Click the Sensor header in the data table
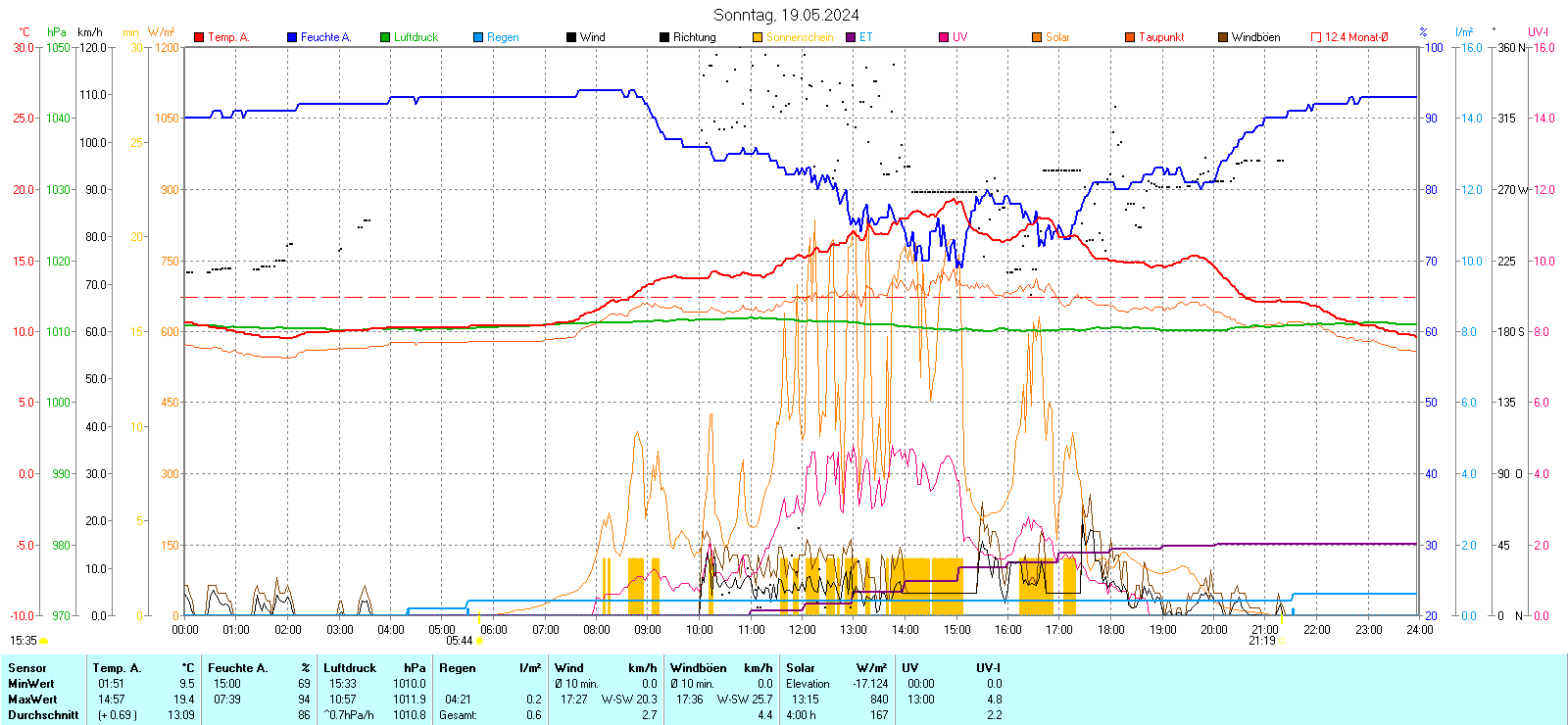Image resolution: width=1568 pixels, height=725 pixels. 27,668
